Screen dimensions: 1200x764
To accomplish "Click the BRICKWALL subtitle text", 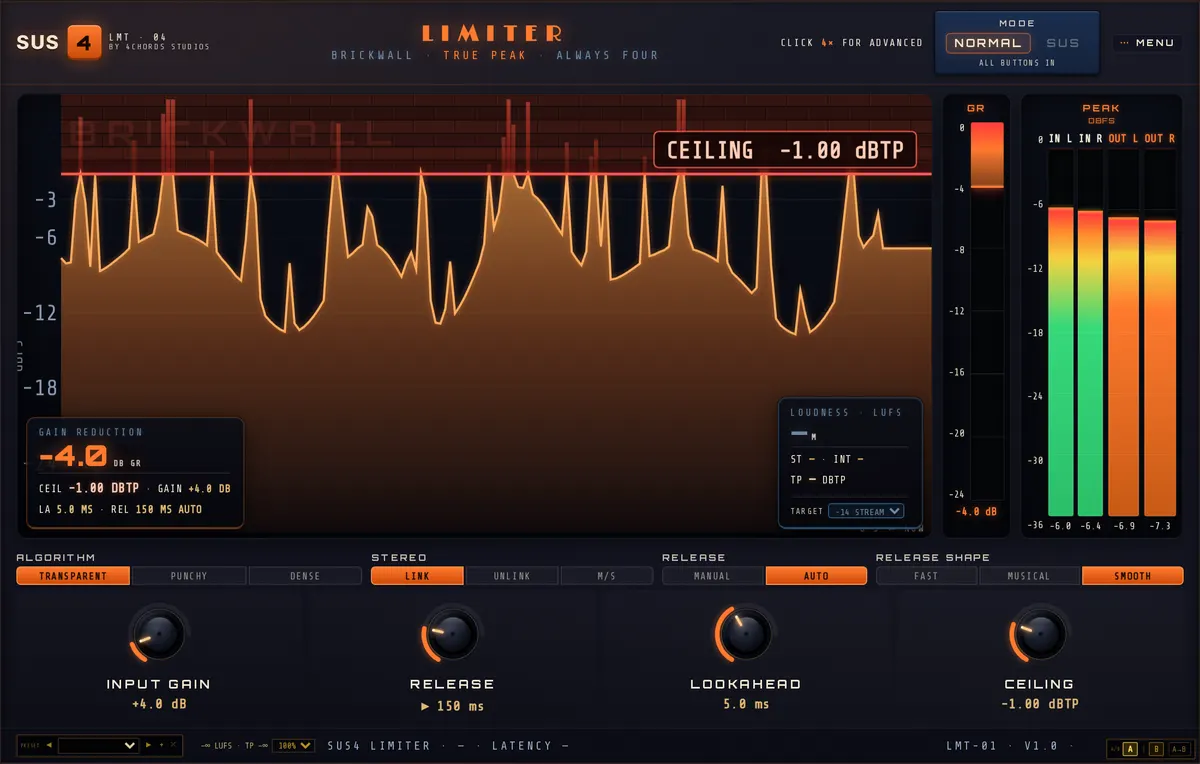I will pos(372,56).
